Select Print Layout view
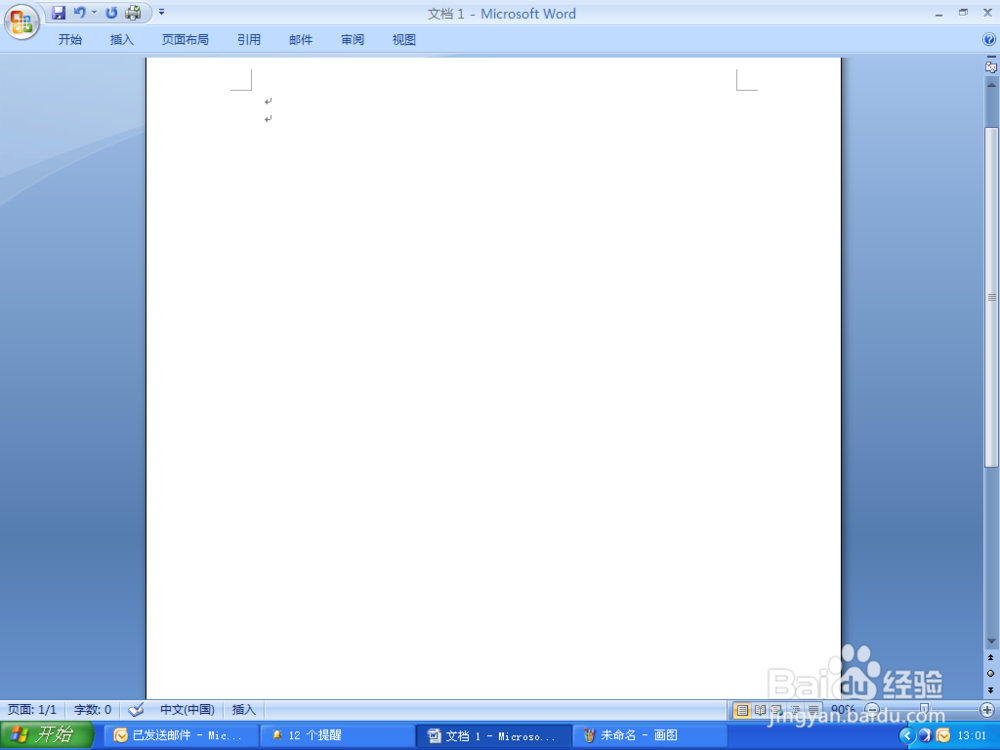 pyautogui.click(x=742, y=709)
